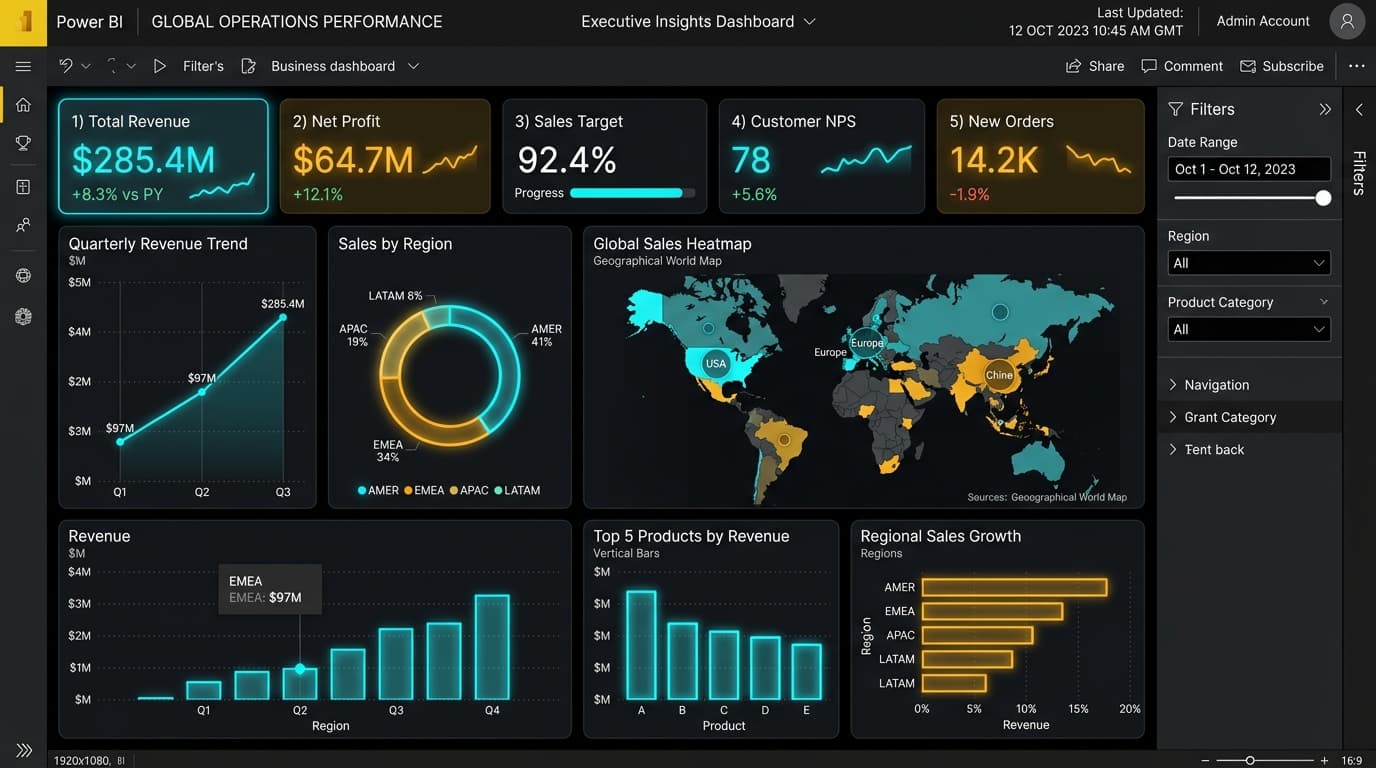
Task: Click the zoom slider handle in status bar
Action: [x=1250, y=761]
